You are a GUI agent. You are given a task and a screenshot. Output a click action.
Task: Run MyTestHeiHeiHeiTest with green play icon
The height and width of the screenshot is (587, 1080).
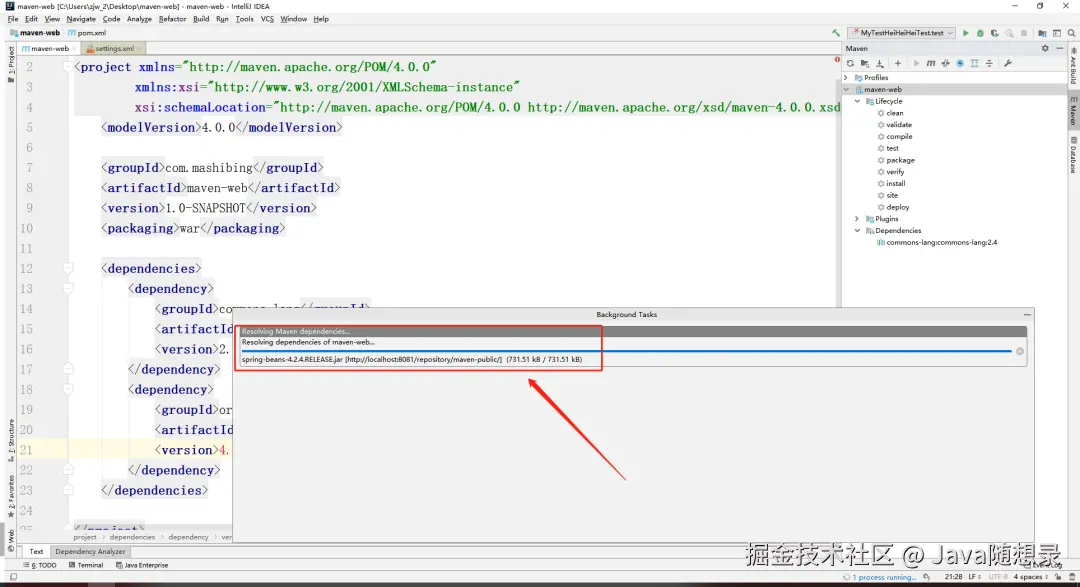(966, 32)
